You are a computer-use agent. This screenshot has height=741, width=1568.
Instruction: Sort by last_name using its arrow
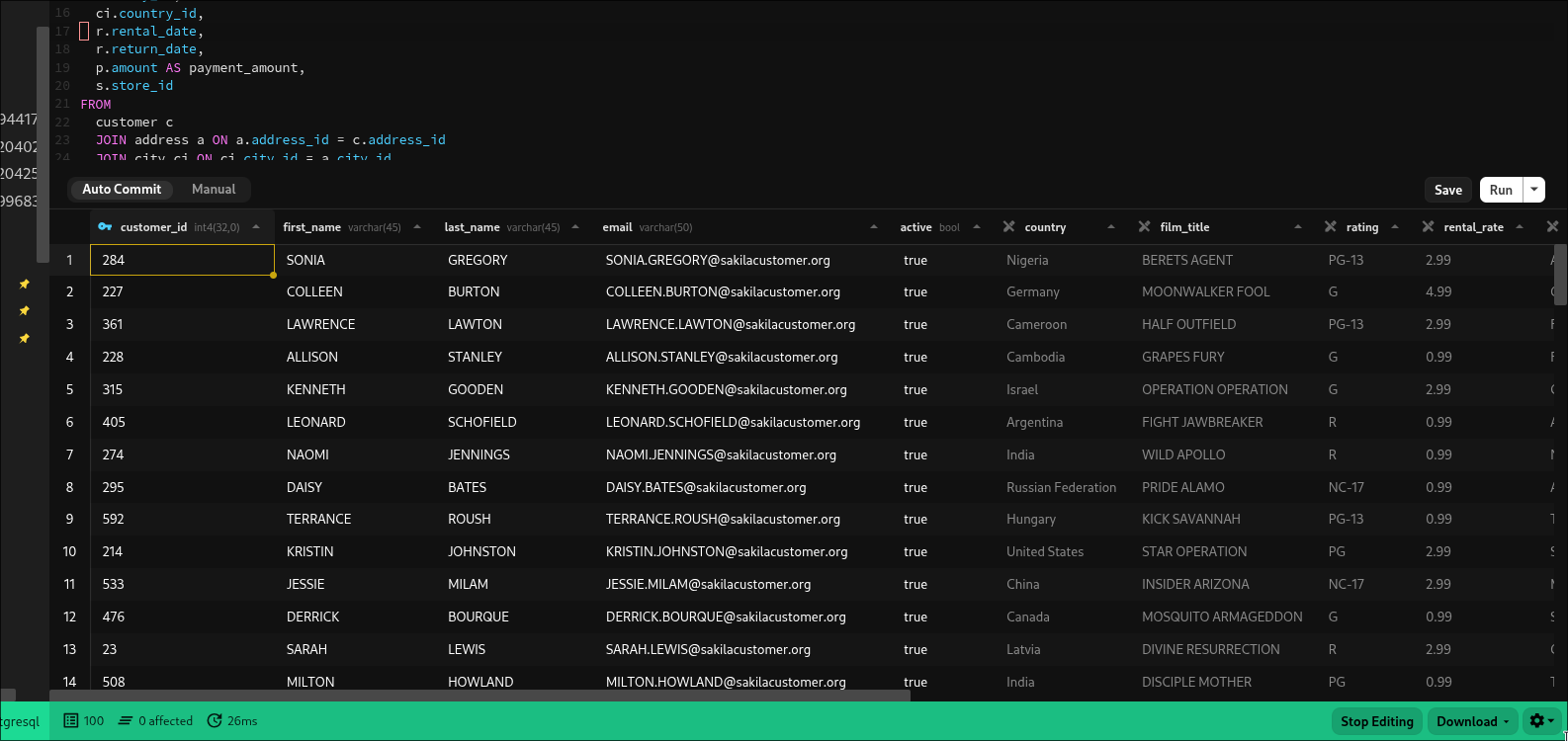click(x=575, y=227)
